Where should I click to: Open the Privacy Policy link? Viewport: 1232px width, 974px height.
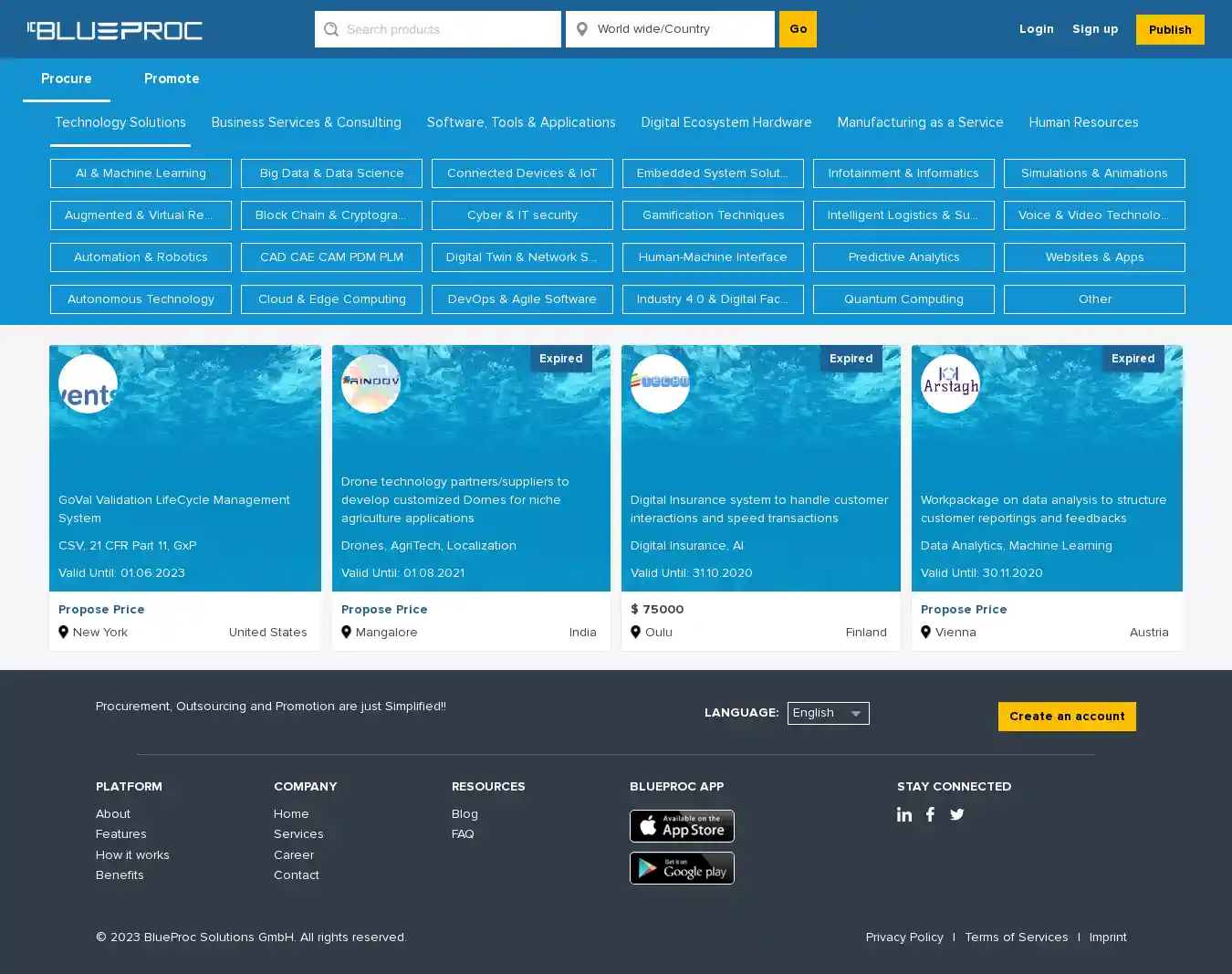(x=903, y=937)
